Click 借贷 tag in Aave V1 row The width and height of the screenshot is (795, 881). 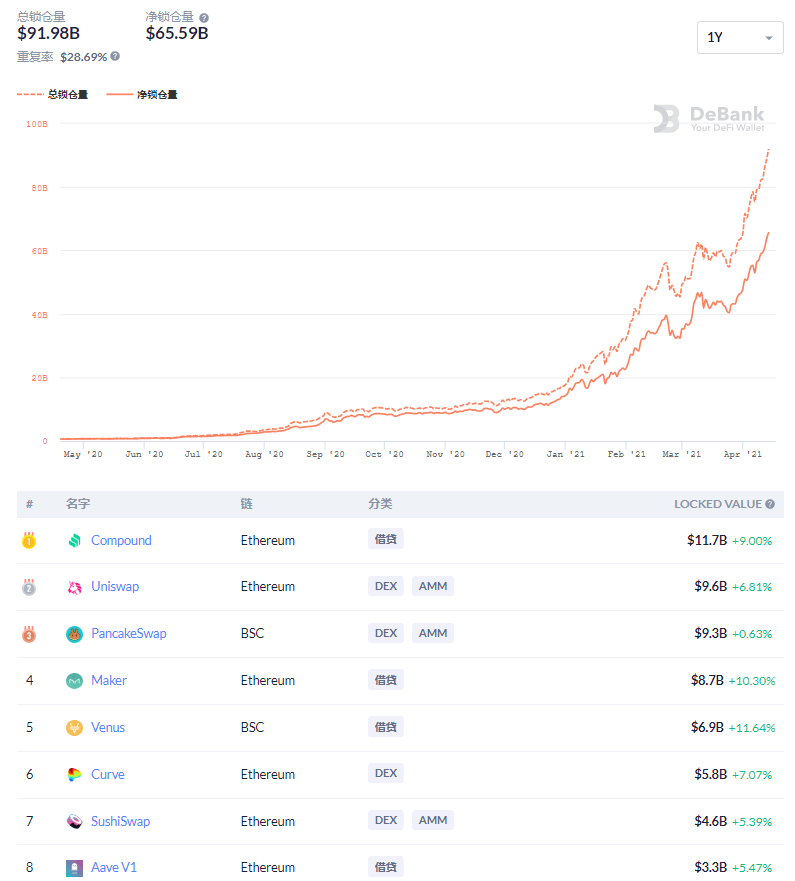click(x=385, y=867)
